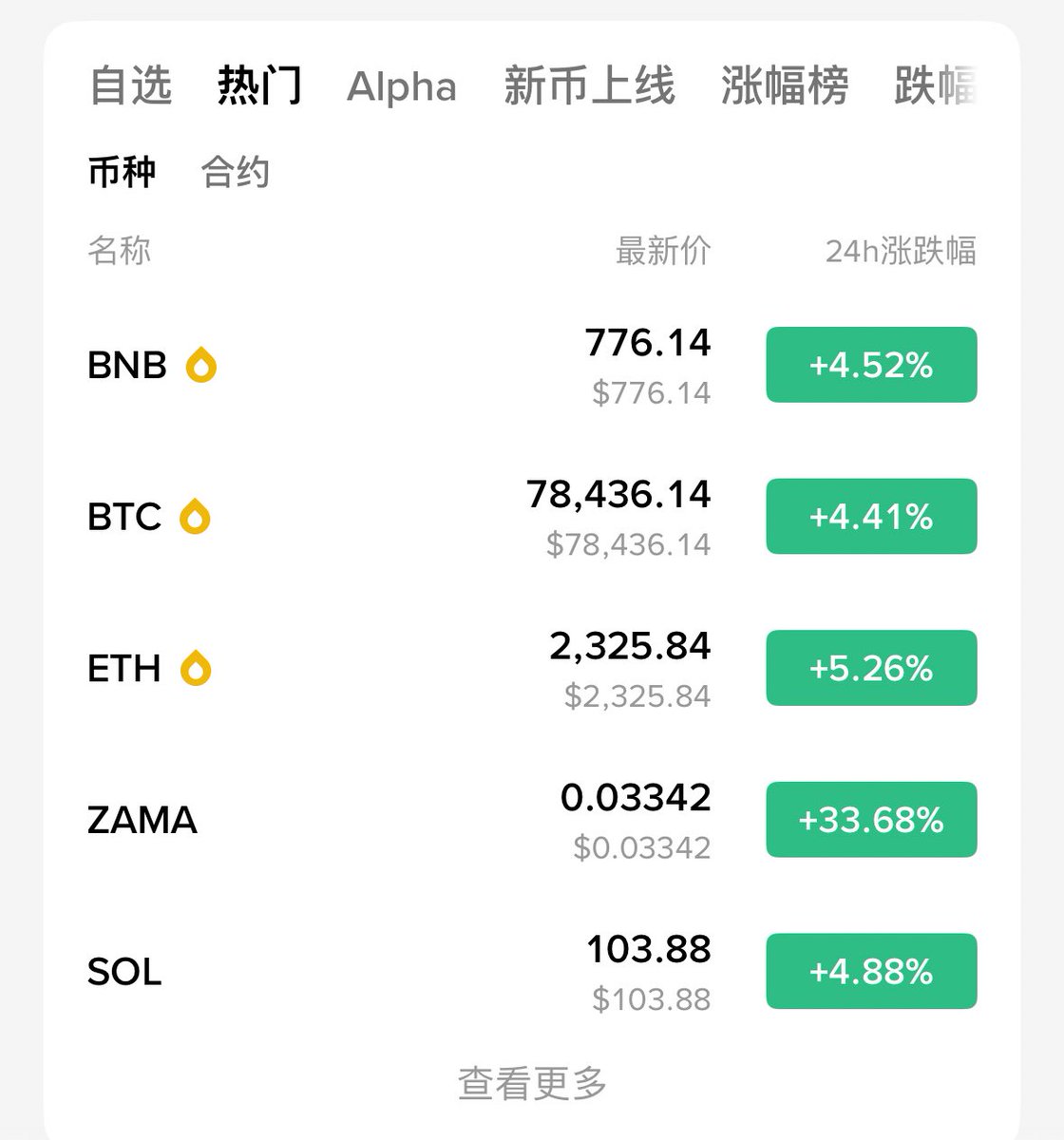This screenshot has height=1140, width=1064.
Task: Switch to the 币种 sub-tab
Action: (122, 173)
